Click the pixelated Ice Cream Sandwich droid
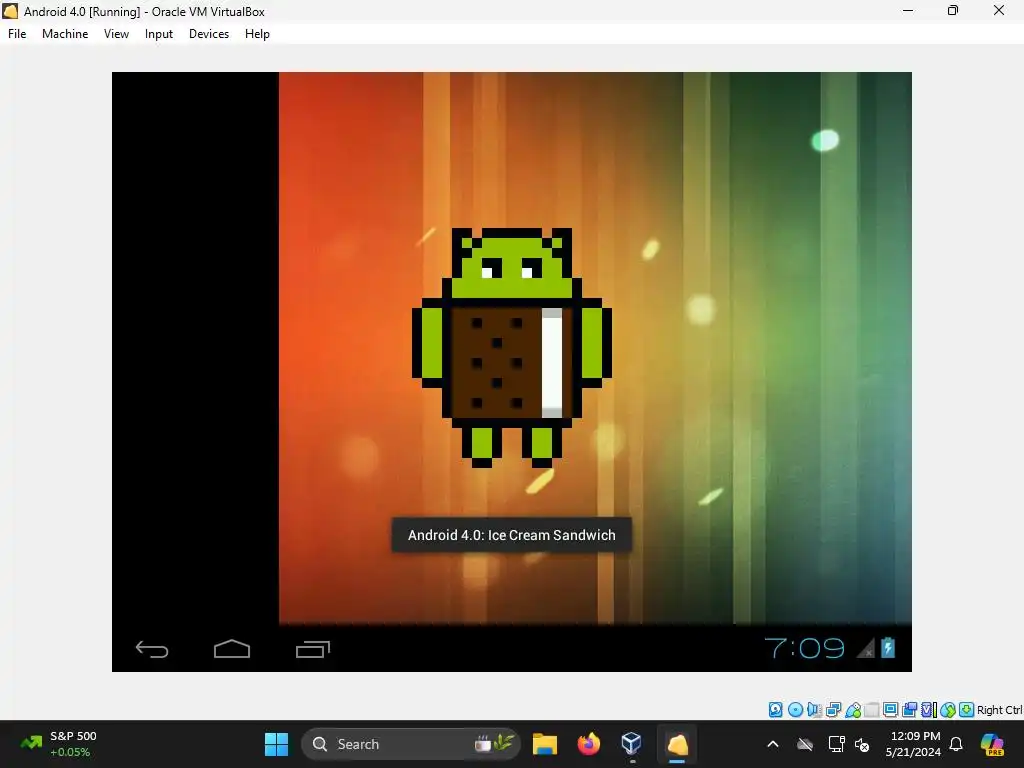This screenshot has width=1024, height=768. pyautogui.click(x=511, y=347)
